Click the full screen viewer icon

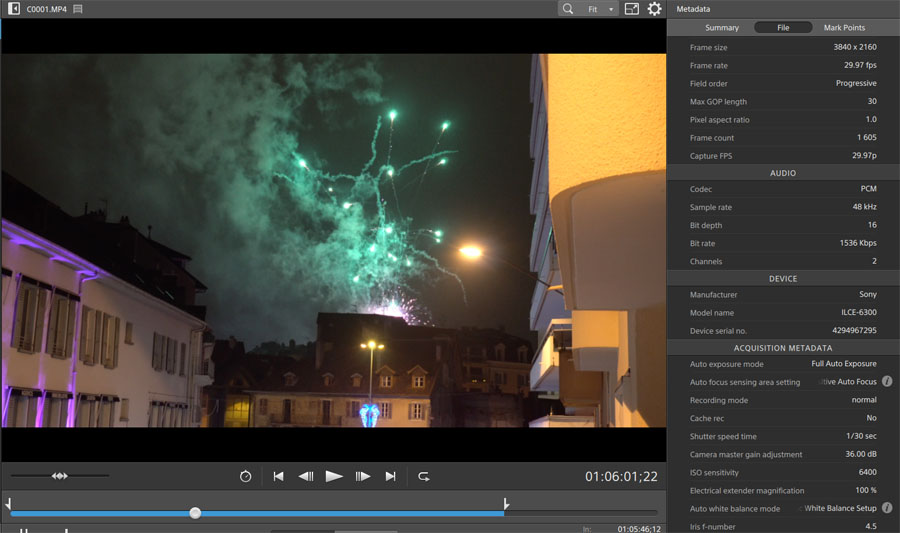[x=631, y=9]
